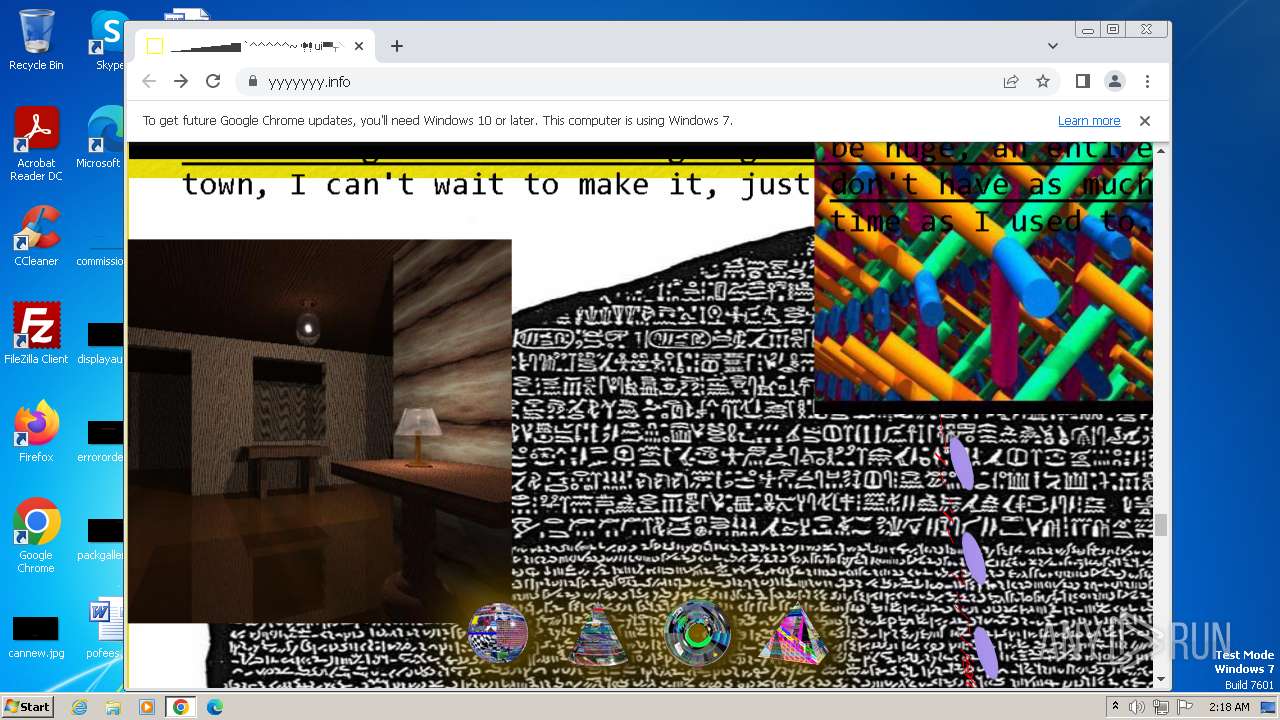The image size is (1280, 720).
Task: Open a new Chrome tab
Action: 397,46
